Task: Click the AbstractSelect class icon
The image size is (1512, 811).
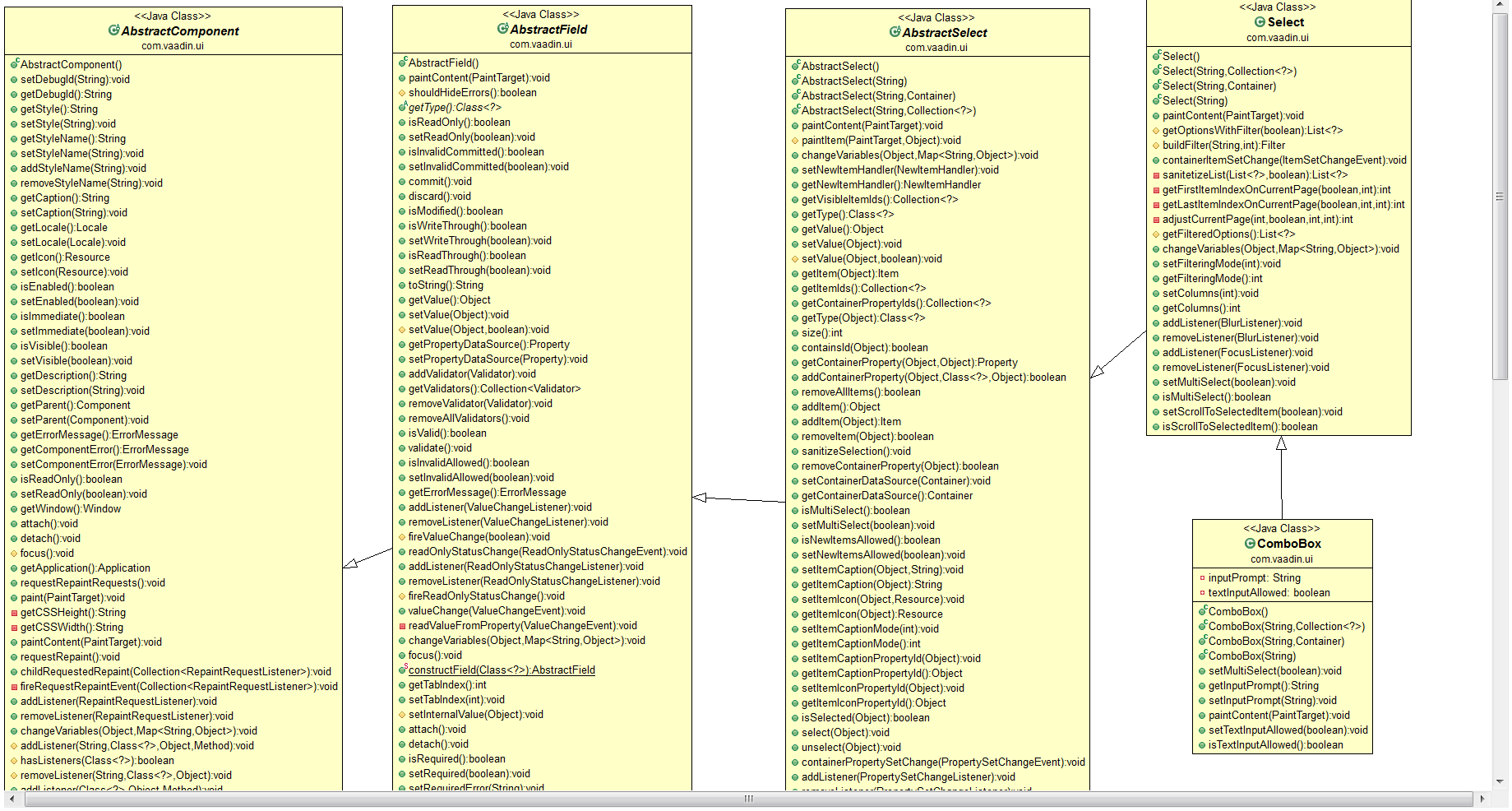Action: click(x=895, y=32)
